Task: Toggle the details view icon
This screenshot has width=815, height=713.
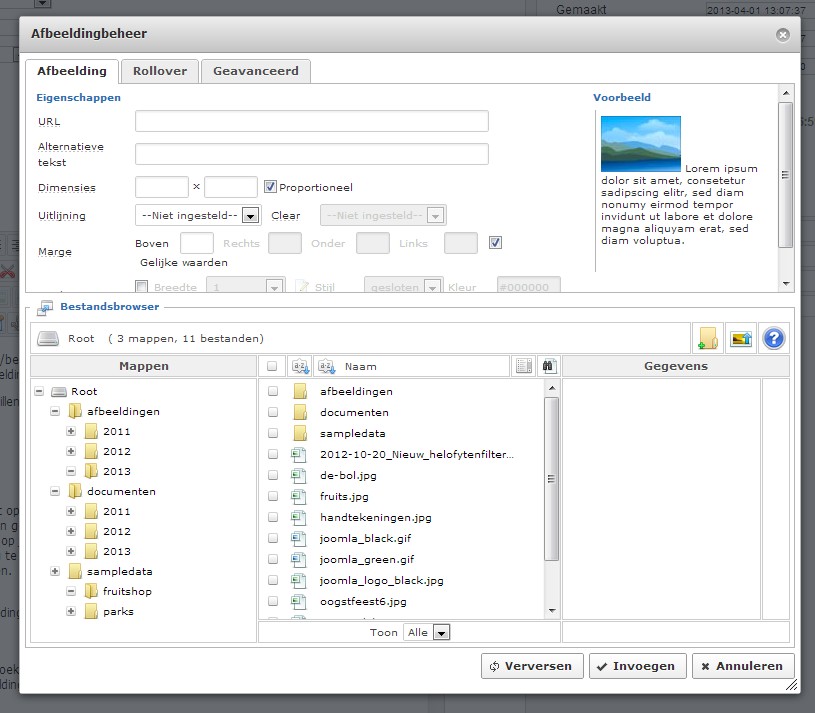Action: click(524, 366)
